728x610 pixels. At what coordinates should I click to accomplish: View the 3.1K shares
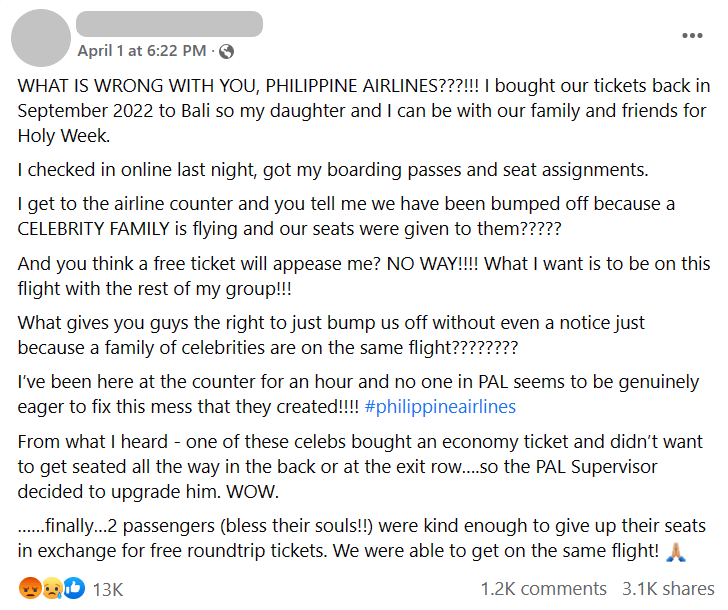668,589
